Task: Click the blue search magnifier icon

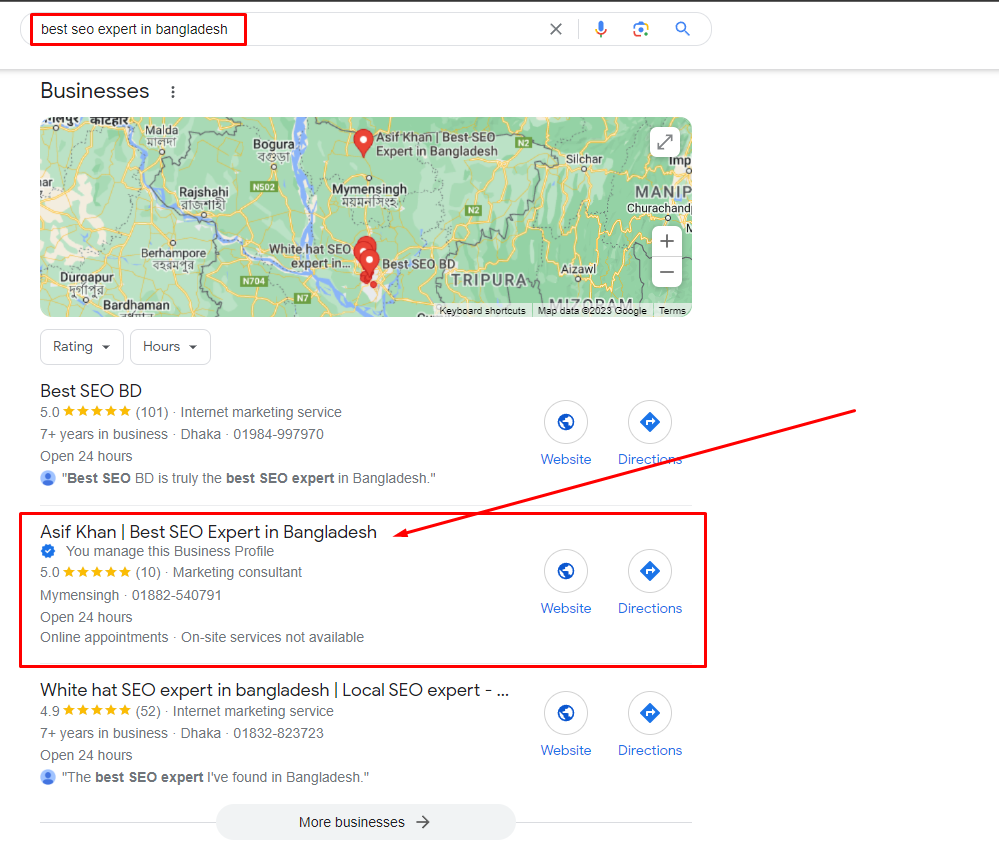Action: pyautogui.click(x=682, y=29)
